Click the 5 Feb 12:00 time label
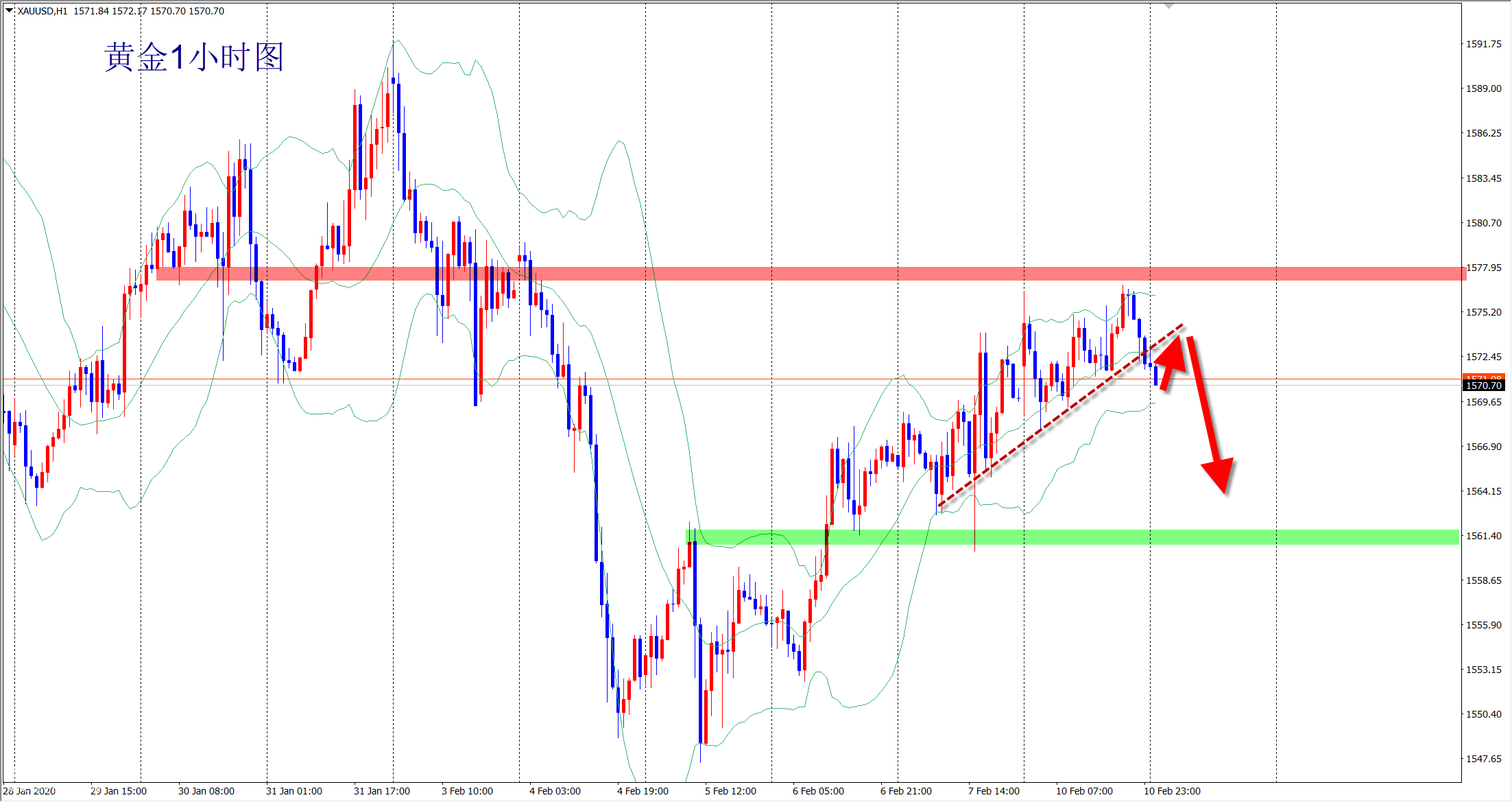Viewport: 1512px width, 802px height. tap(730, 791)
